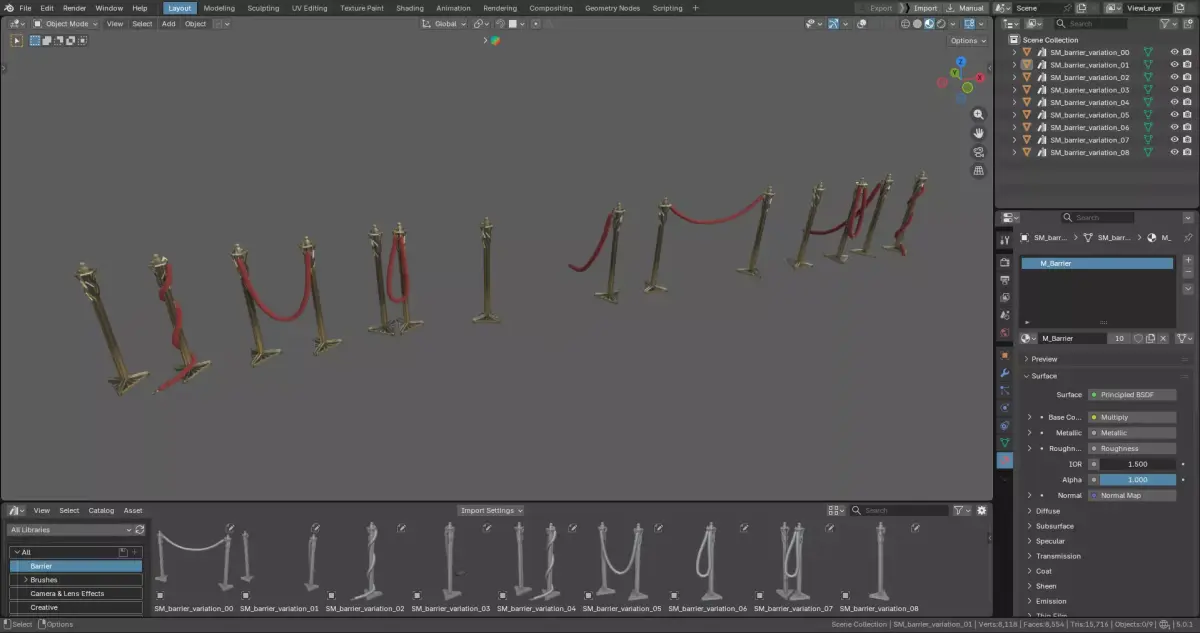Open the All Libraries dropdown
Viewport: 1200px width, 633px height.
point(70,530)
